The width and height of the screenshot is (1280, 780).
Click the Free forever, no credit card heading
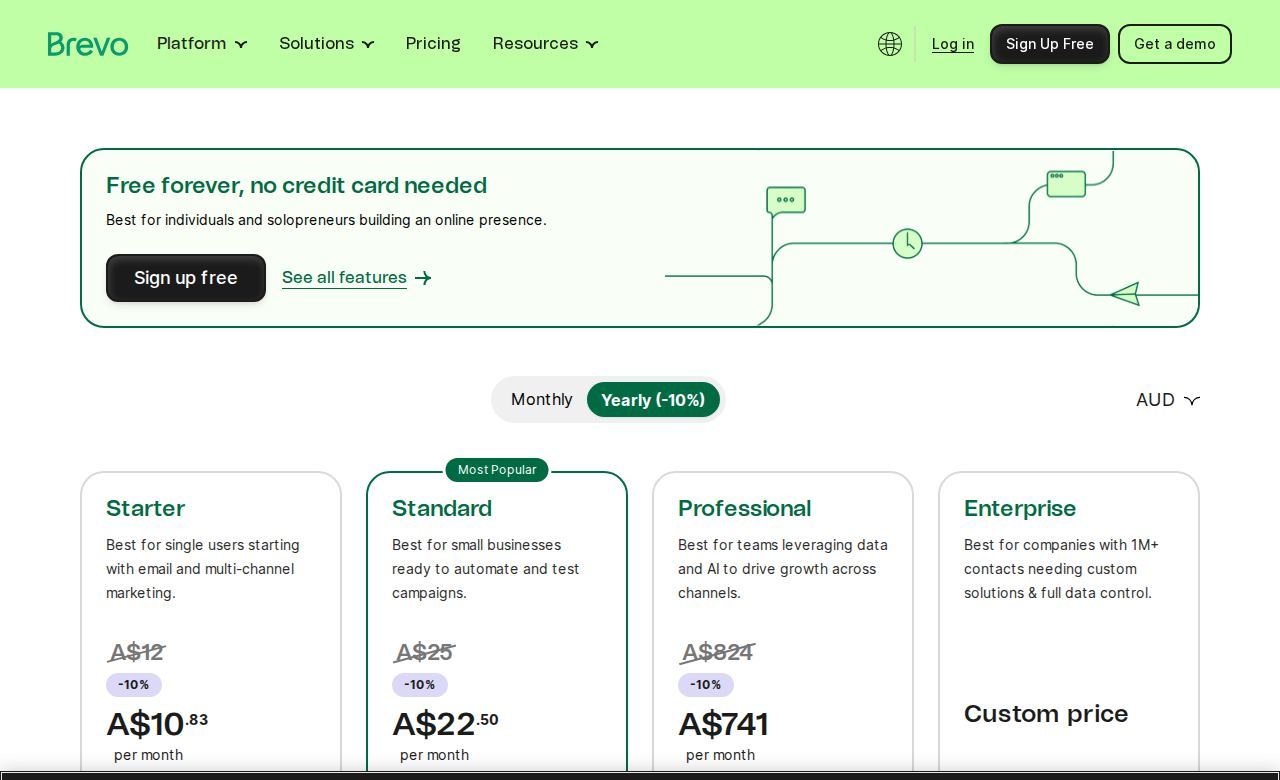(297, 186)
